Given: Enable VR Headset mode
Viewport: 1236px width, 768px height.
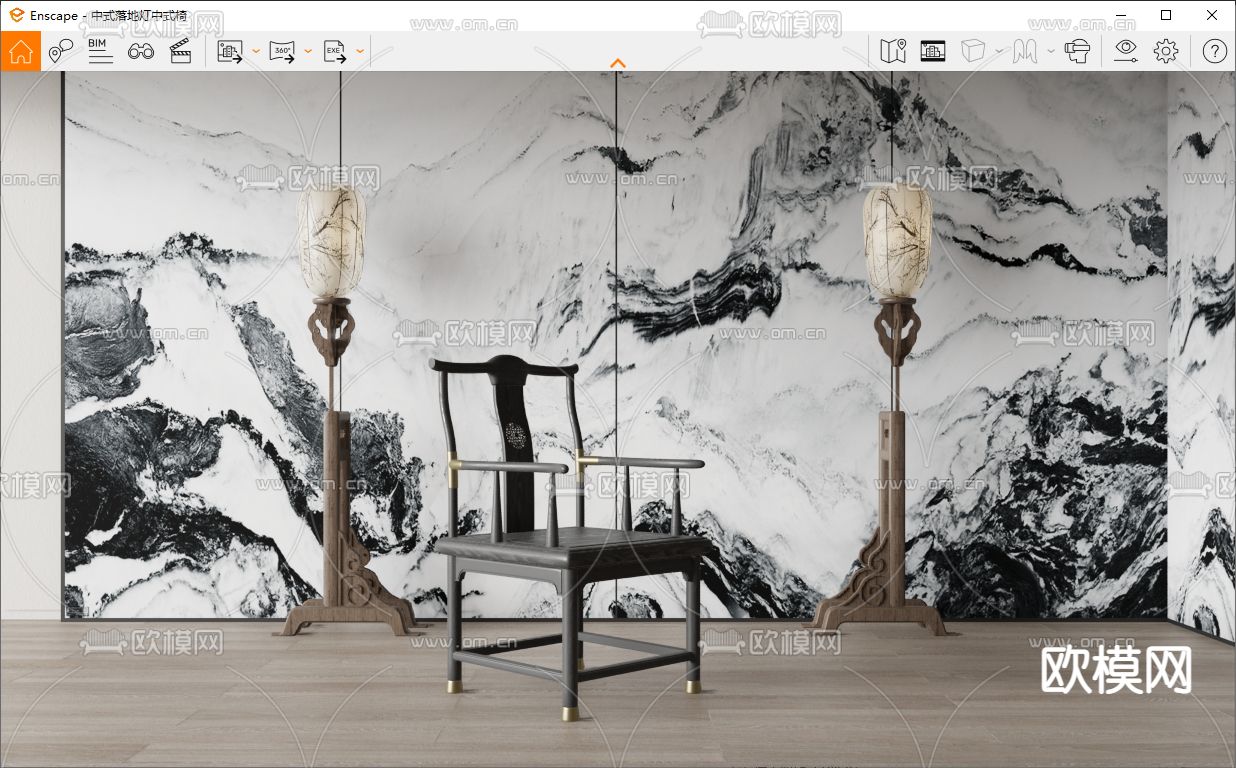Looking at the screenshot, I should tap(1077, 51).
